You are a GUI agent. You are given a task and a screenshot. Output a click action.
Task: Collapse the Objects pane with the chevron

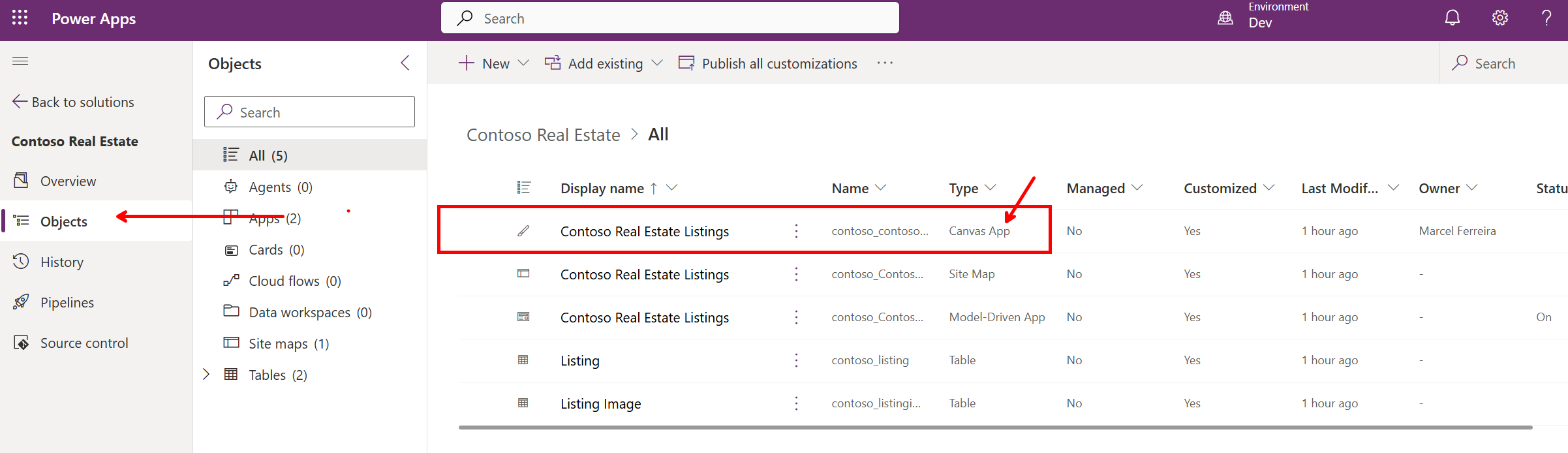click(405, 63)
